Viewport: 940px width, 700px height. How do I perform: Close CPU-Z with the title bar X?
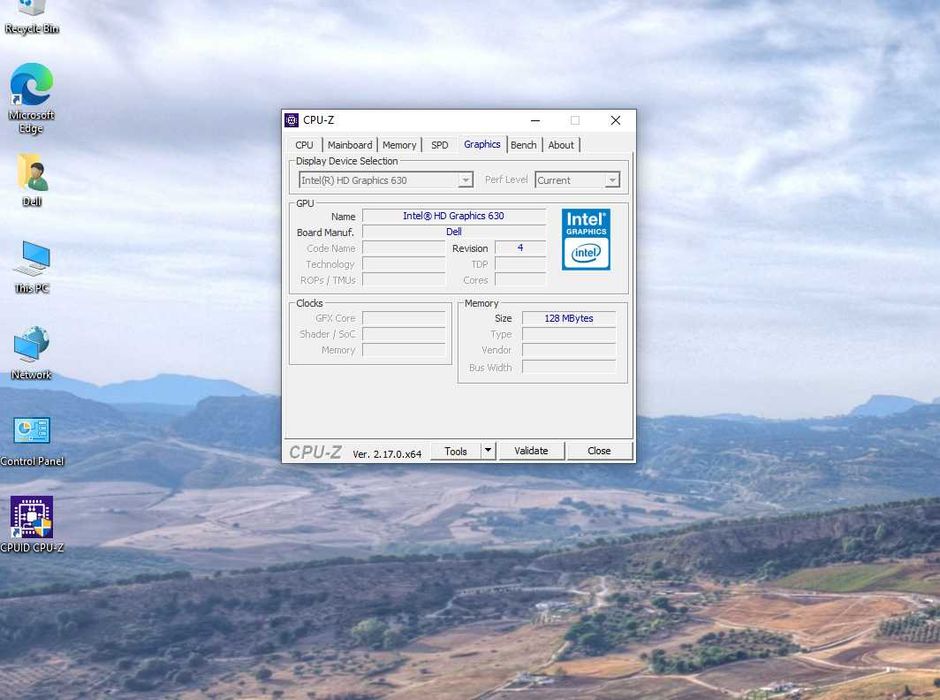616,120
